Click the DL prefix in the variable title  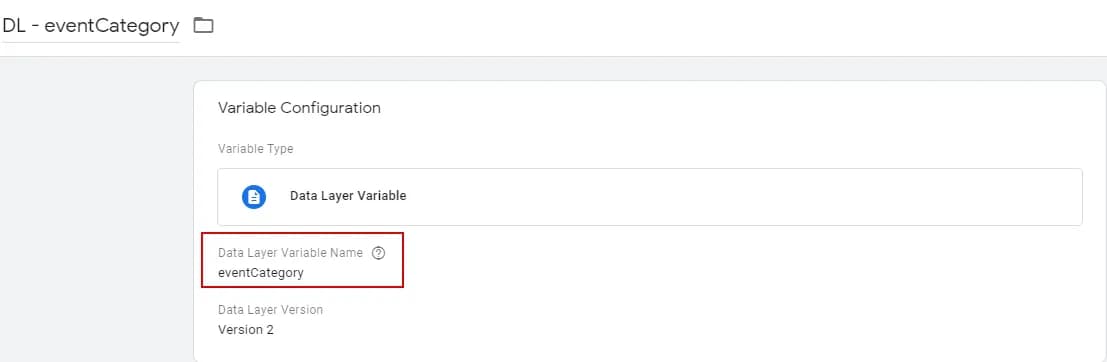click(13, 26)
